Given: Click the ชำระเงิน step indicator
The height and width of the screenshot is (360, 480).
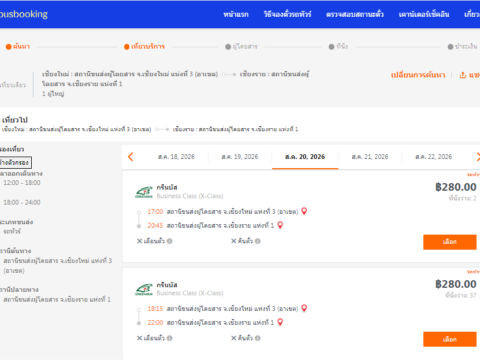Looking at the screenshot, I should (x=462, y=47).
